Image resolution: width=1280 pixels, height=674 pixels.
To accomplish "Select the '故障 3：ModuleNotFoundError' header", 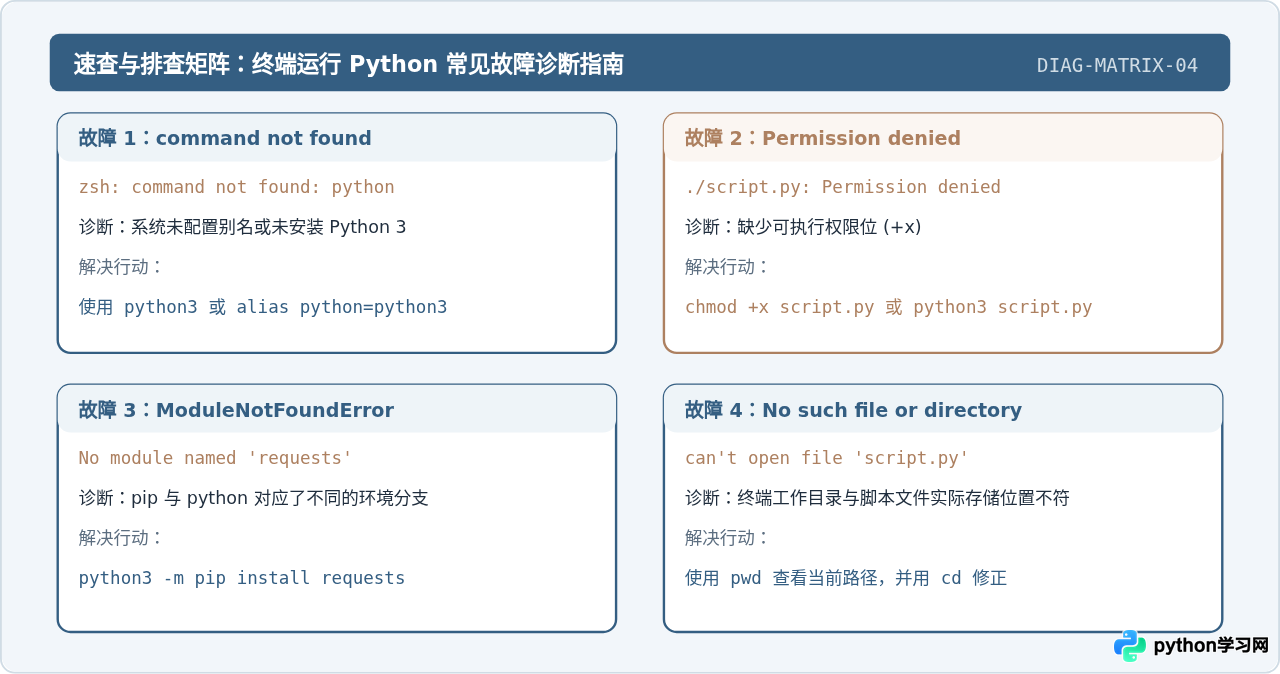I will coord(337,410).
